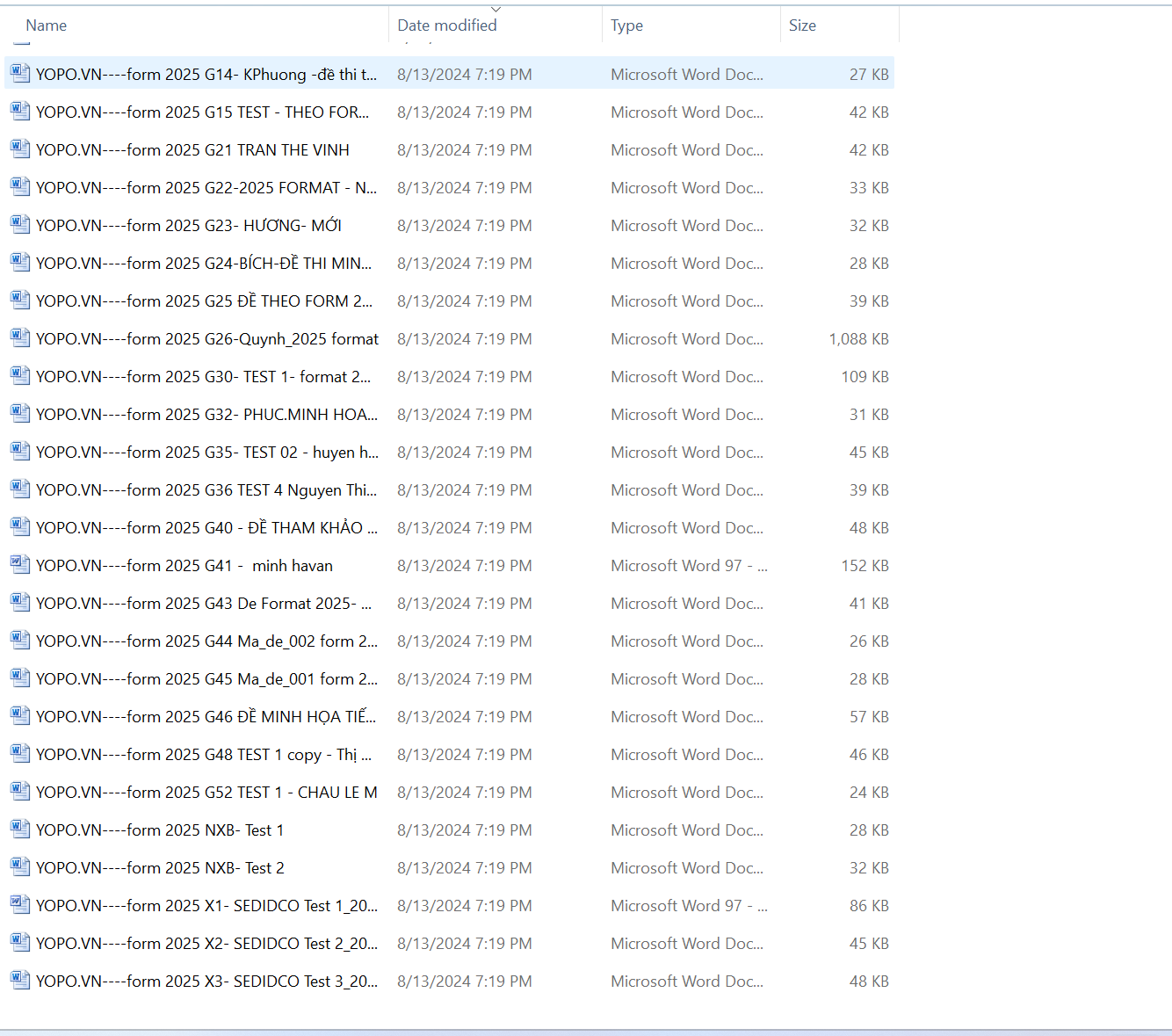Click Microsoft Word 97 type of G41 file
This screenshot has height=1036, width=1172.
(x=689, y=566)
